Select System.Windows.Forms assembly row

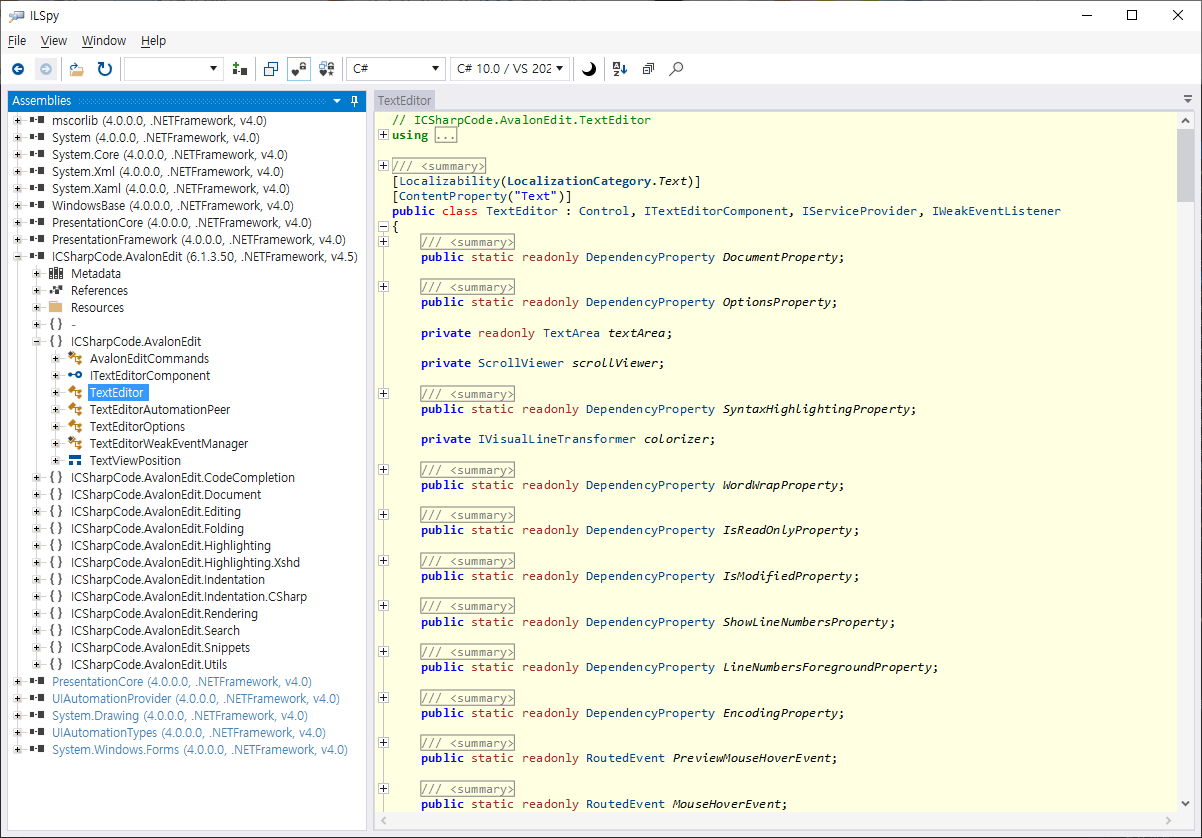pos(199,750)
